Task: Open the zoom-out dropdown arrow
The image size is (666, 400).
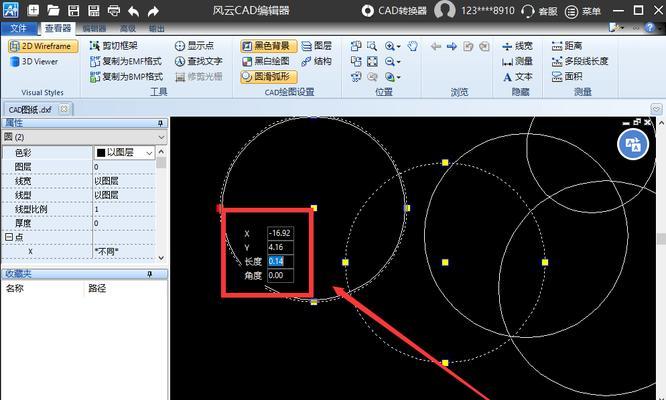Action: tap(398, 62)
